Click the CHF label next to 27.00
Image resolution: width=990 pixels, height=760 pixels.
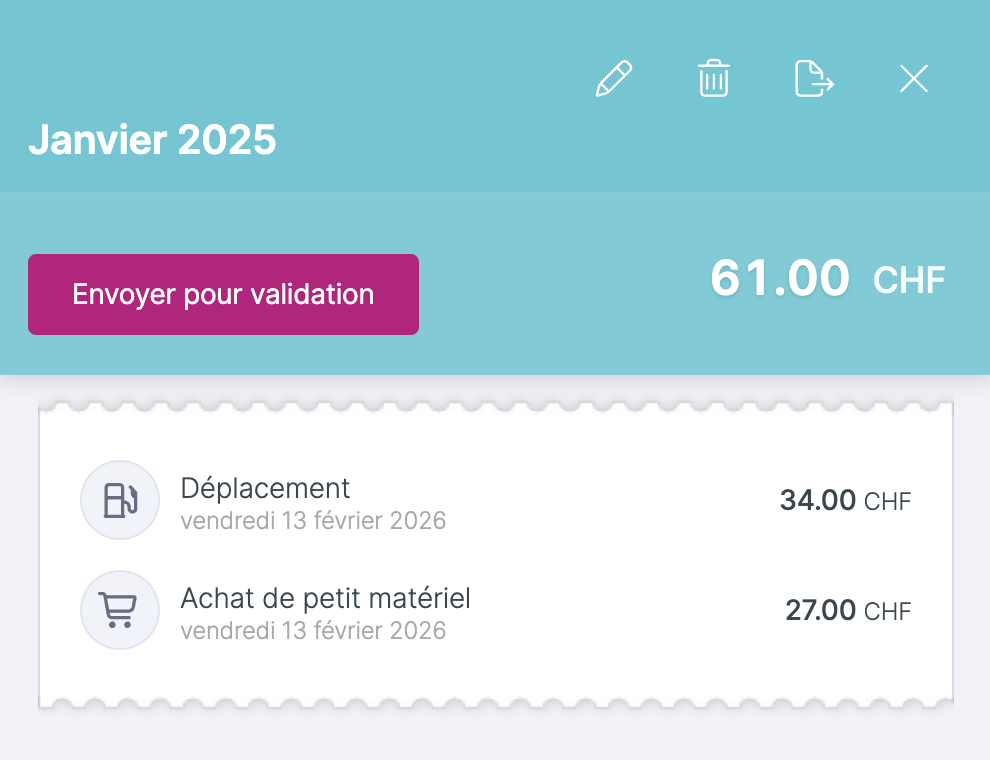pos(888,611)
